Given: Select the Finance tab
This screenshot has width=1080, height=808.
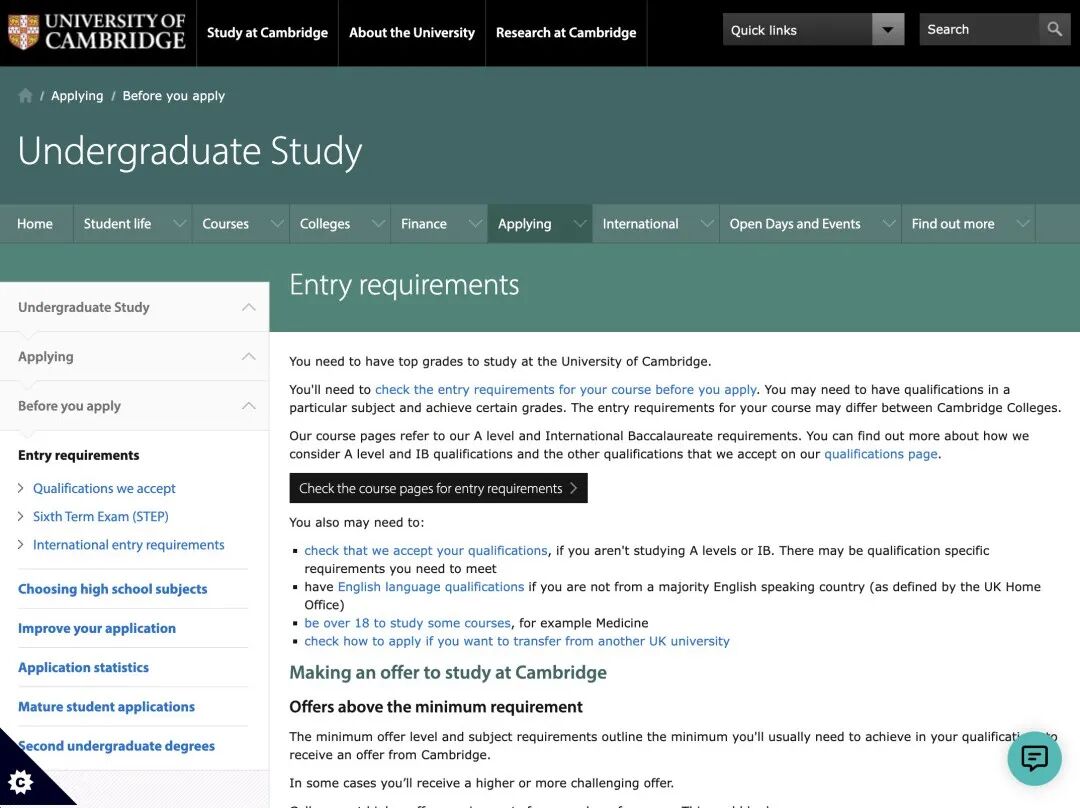Looking at the screenshot, I should tap(424, 223).
